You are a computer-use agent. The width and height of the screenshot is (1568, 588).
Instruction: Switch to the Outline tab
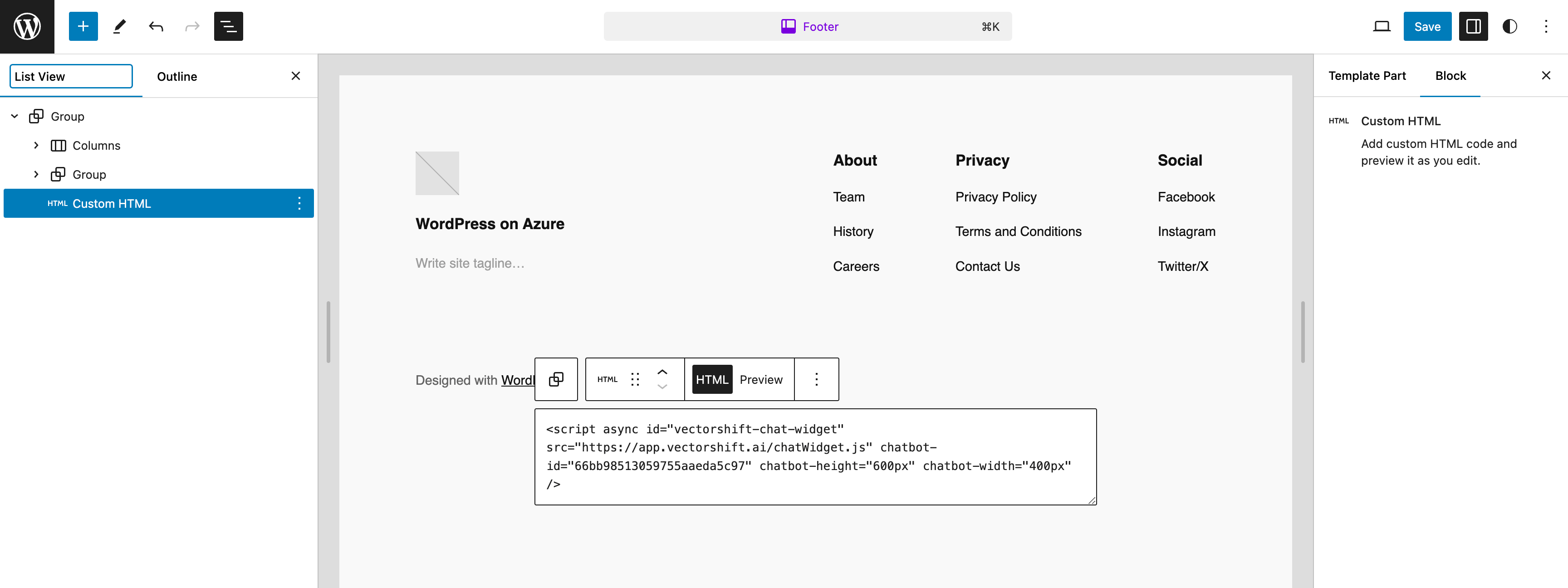[x=176, y=76]
